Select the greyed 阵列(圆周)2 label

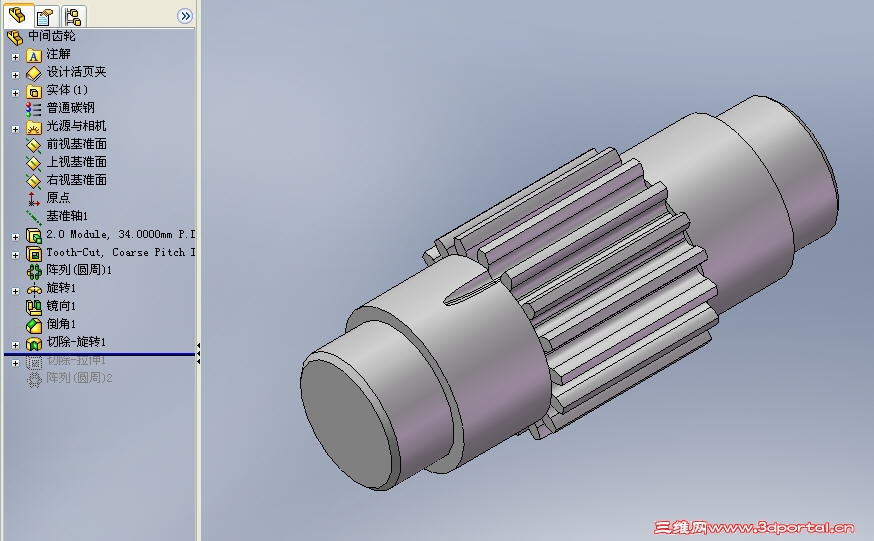tap(79, 378)
